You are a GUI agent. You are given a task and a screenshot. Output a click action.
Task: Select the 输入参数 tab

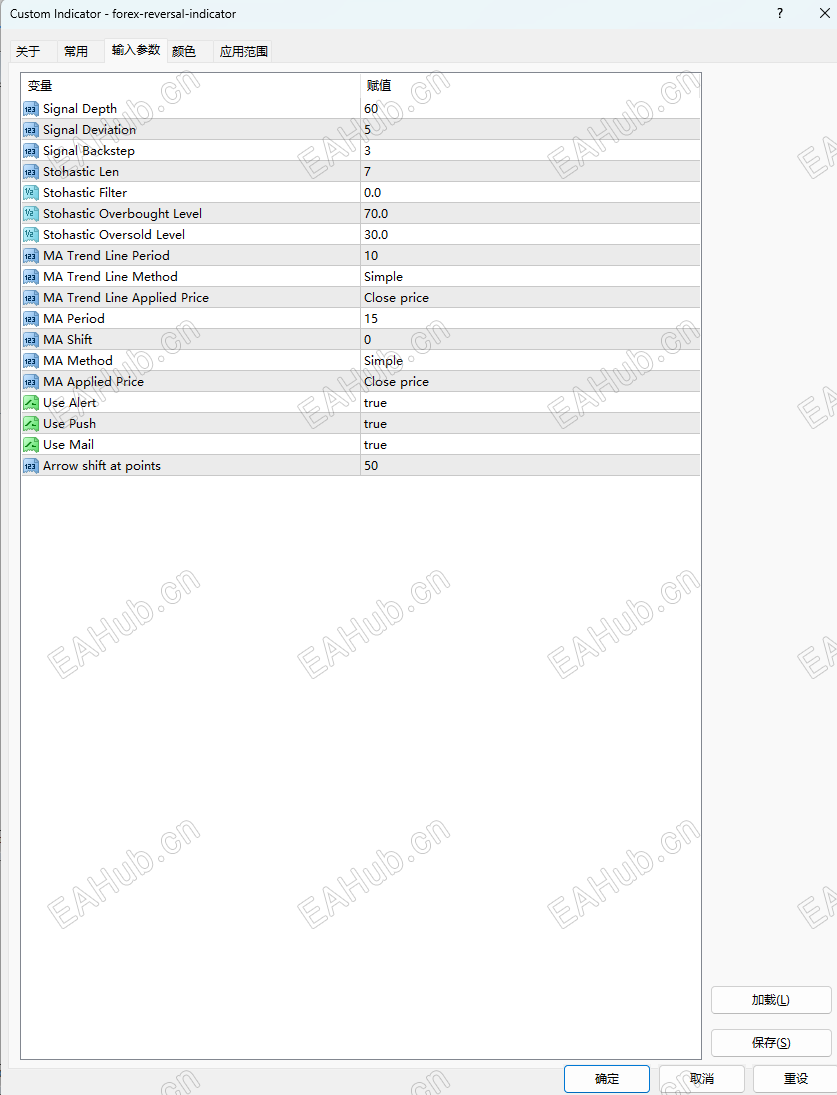pos(136,50)
